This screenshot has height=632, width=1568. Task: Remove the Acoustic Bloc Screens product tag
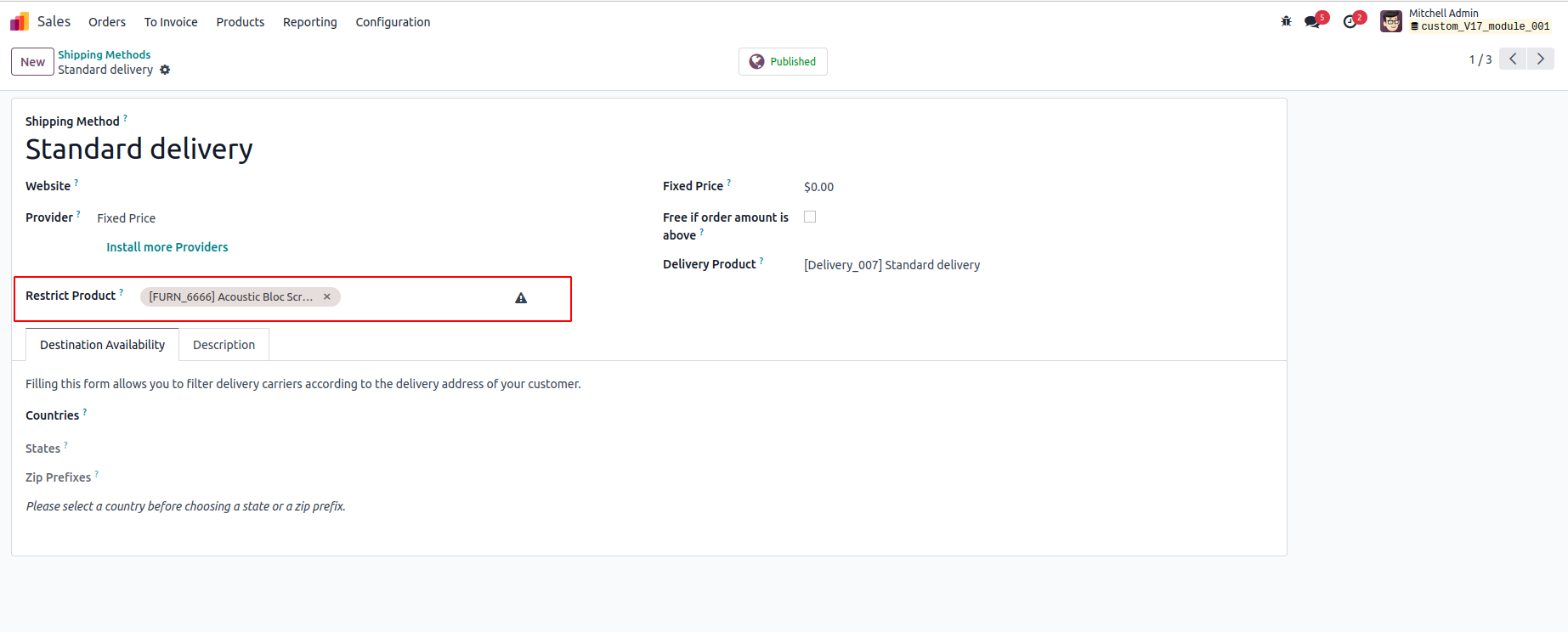coord(327,296)
